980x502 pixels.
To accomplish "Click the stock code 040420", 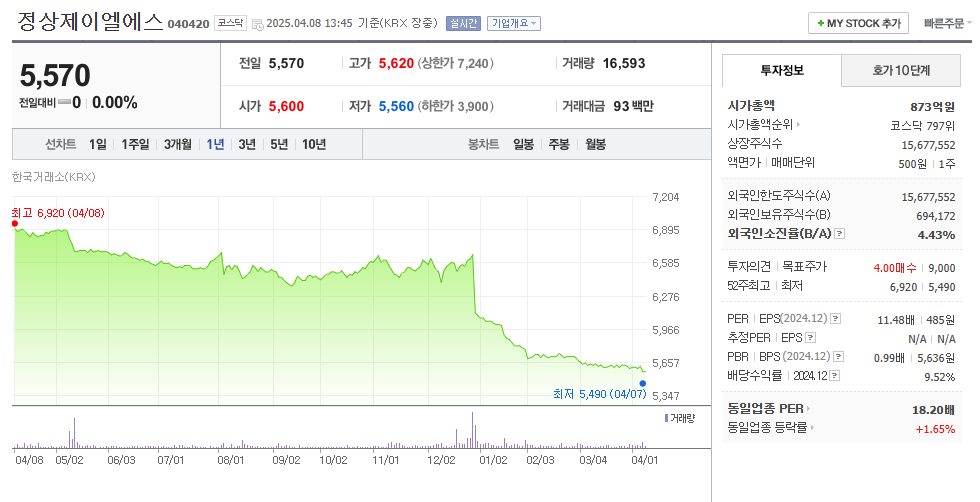I will pos(189,24).
